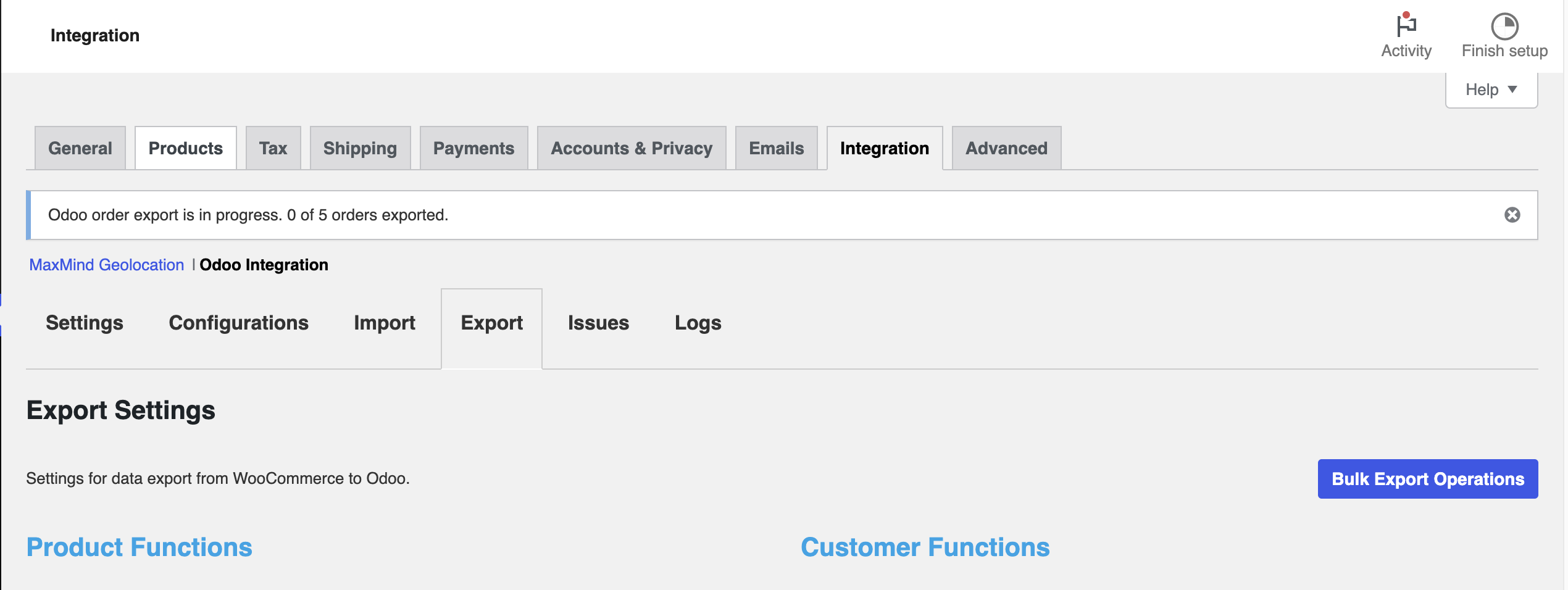Click the Bulk Export Operations button

coord(1427,479)
